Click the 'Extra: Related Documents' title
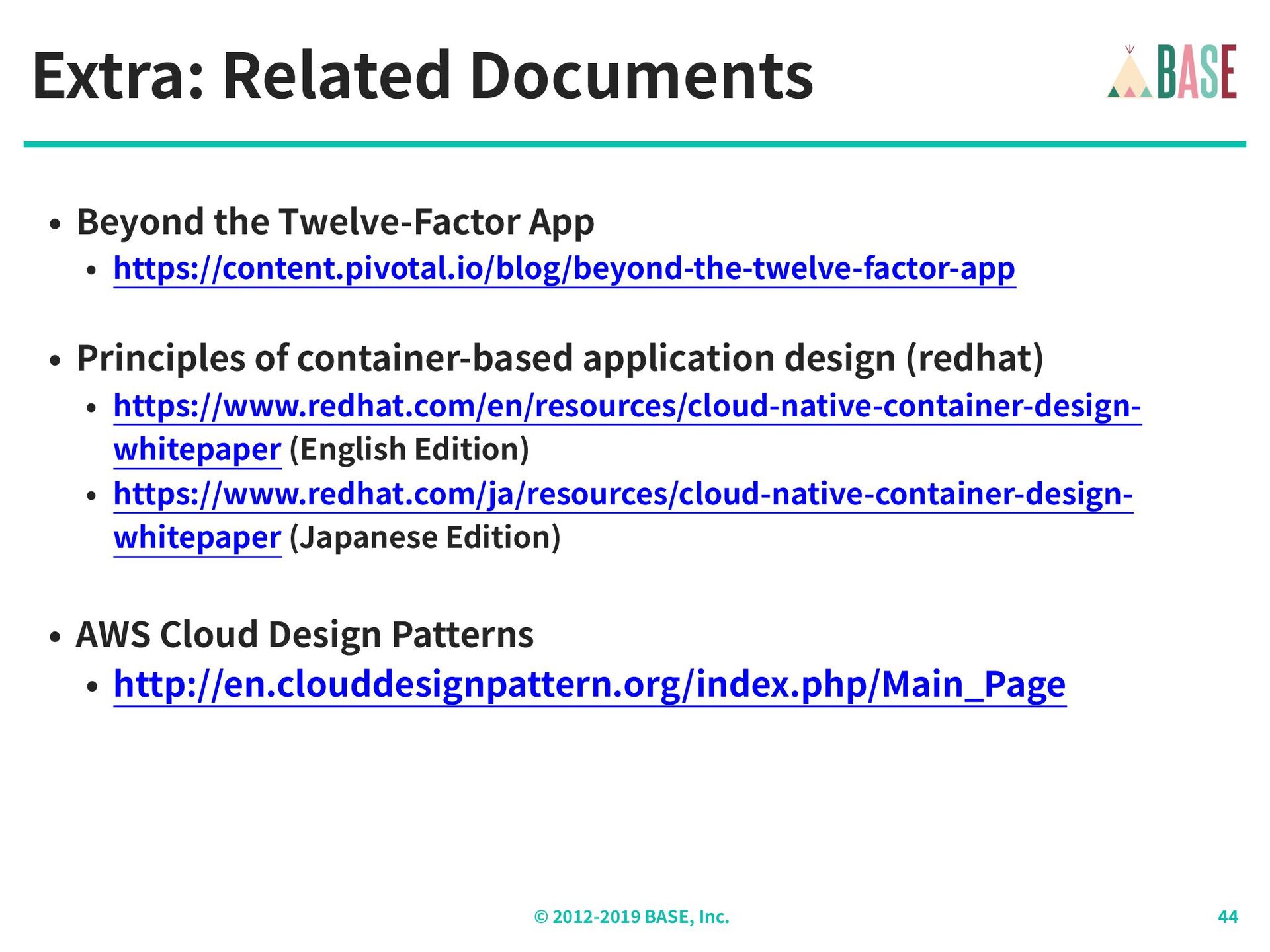Screen dimensions: 1270x952 pyautogui.click(x=423, y=76)
